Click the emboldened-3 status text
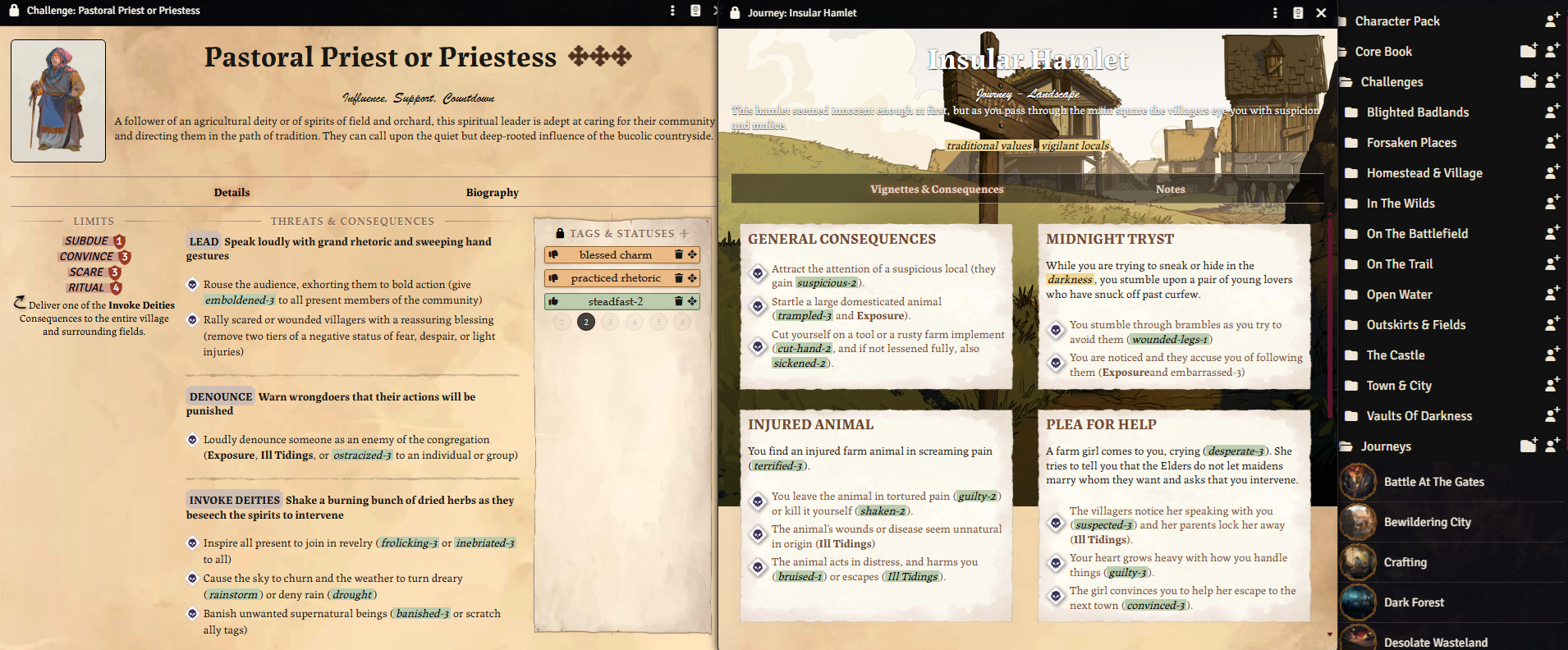This screenshot has width=1568, height=650. tap(240, 300)
